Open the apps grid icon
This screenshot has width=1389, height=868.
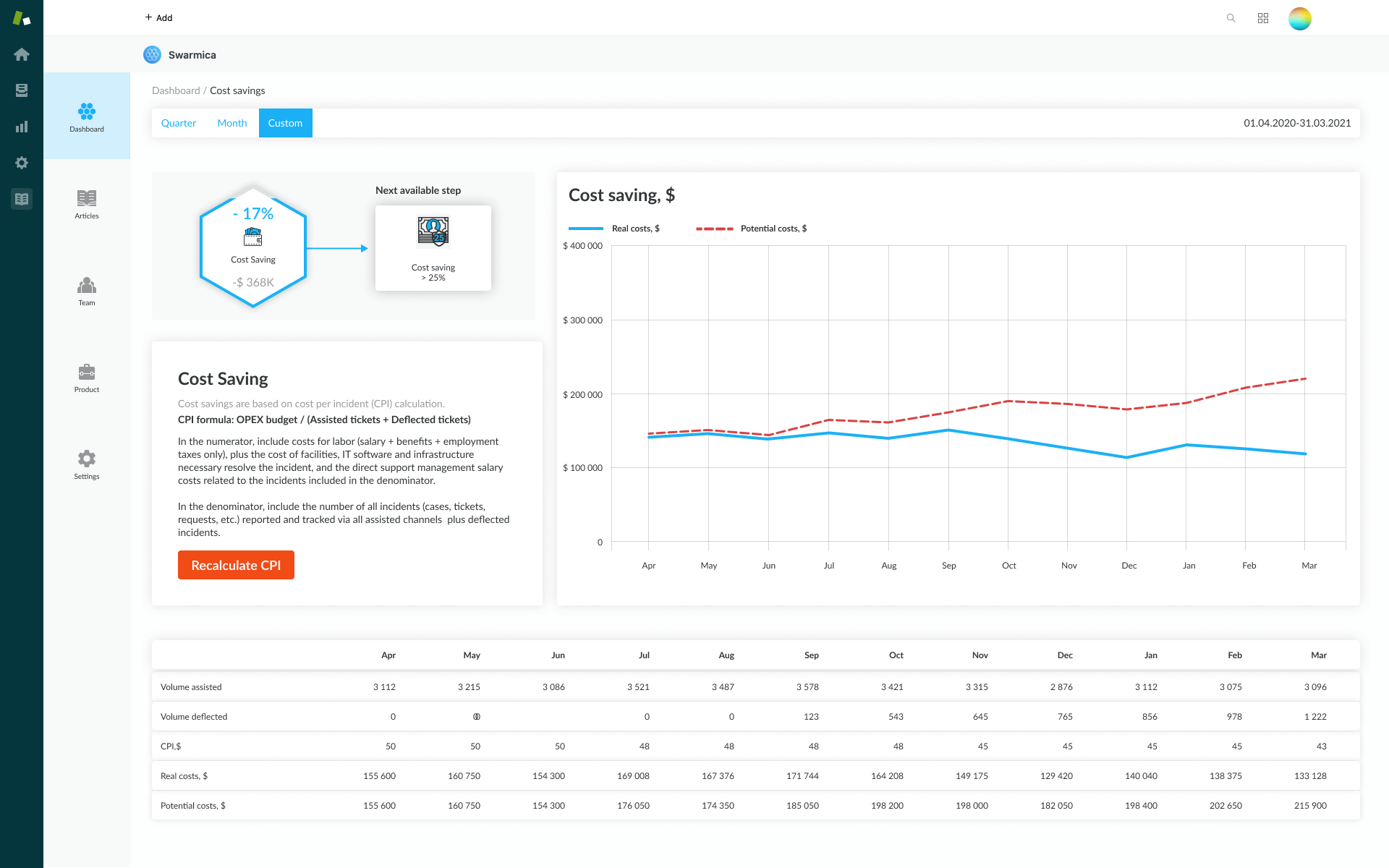tap(1263, 18)
